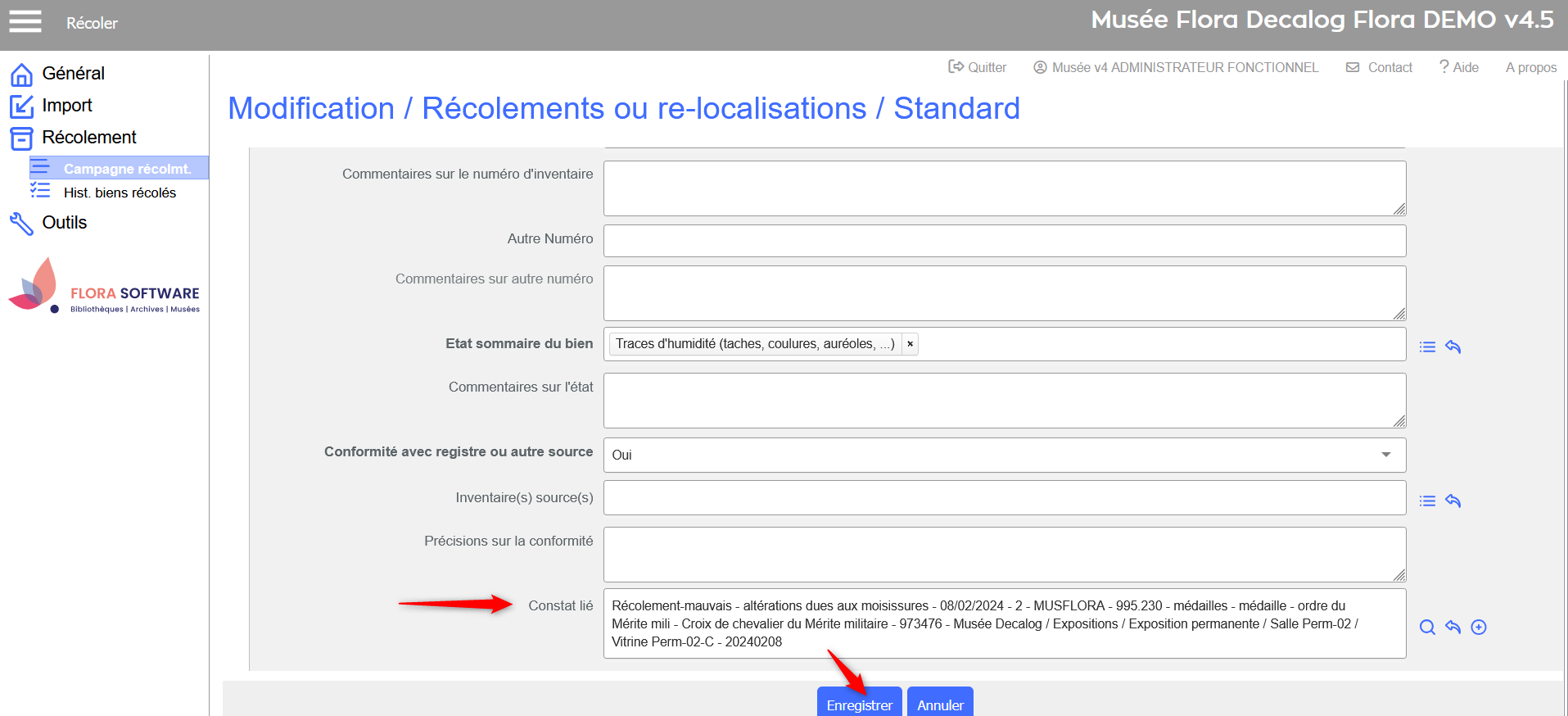Collapse the Récolement menu section

[x=88, y=138]
